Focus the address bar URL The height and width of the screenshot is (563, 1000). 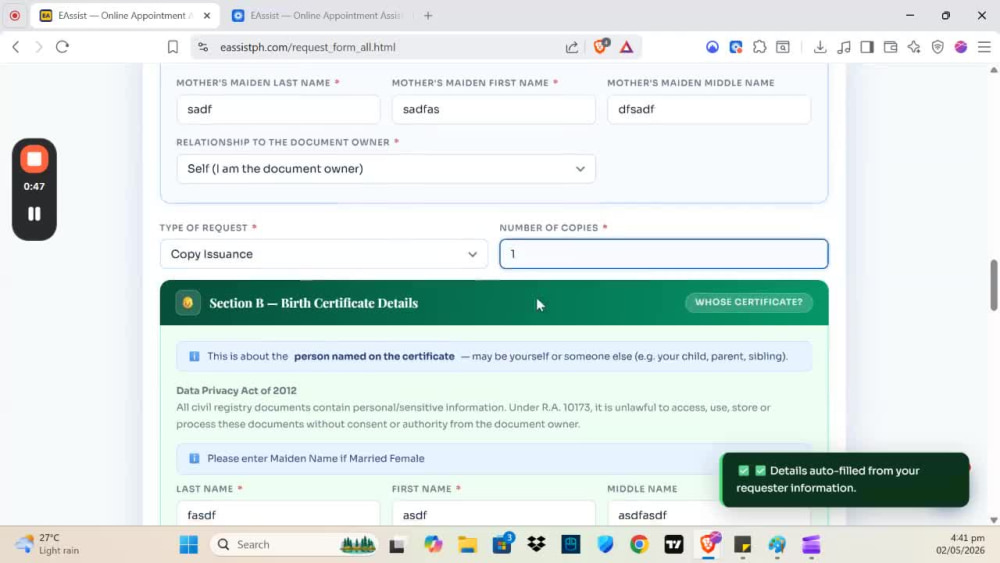click(x=307, y=47)
